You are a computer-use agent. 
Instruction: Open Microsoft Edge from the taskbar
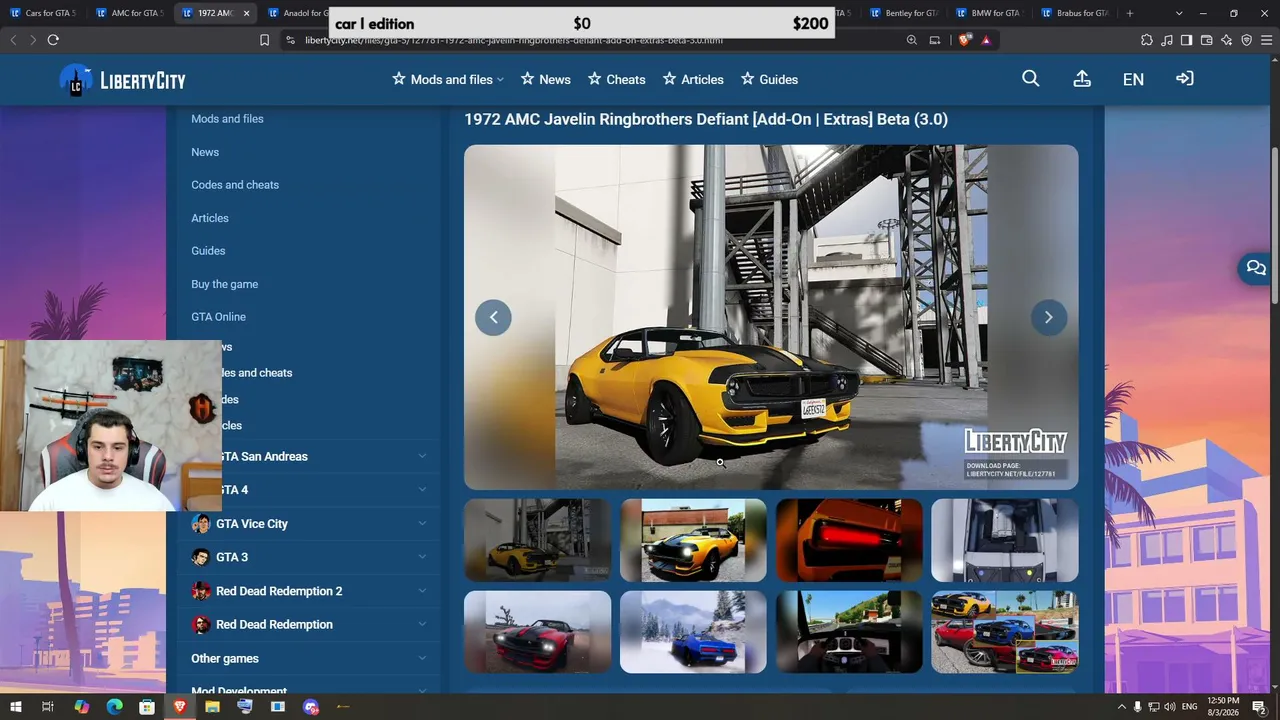[114, 707]
